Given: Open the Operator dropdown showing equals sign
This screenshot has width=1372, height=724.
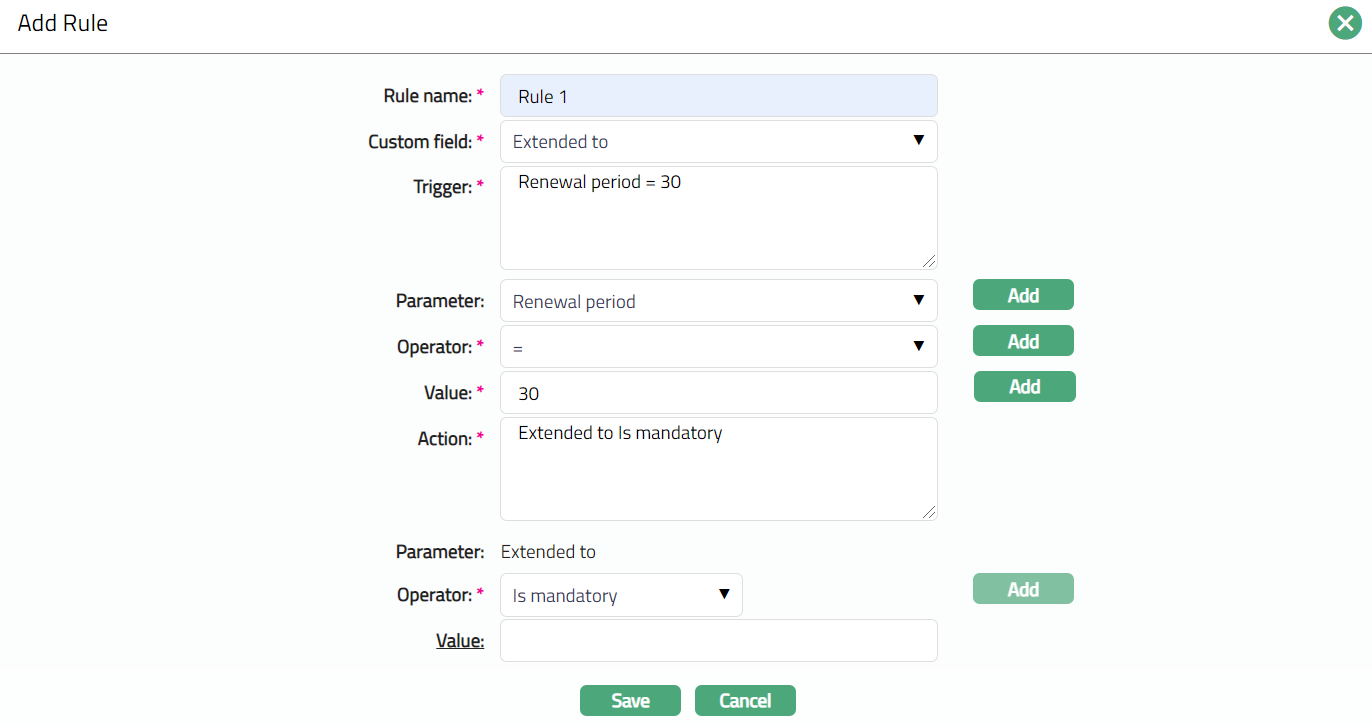Looking at the screenshot, I should point(718,347).
